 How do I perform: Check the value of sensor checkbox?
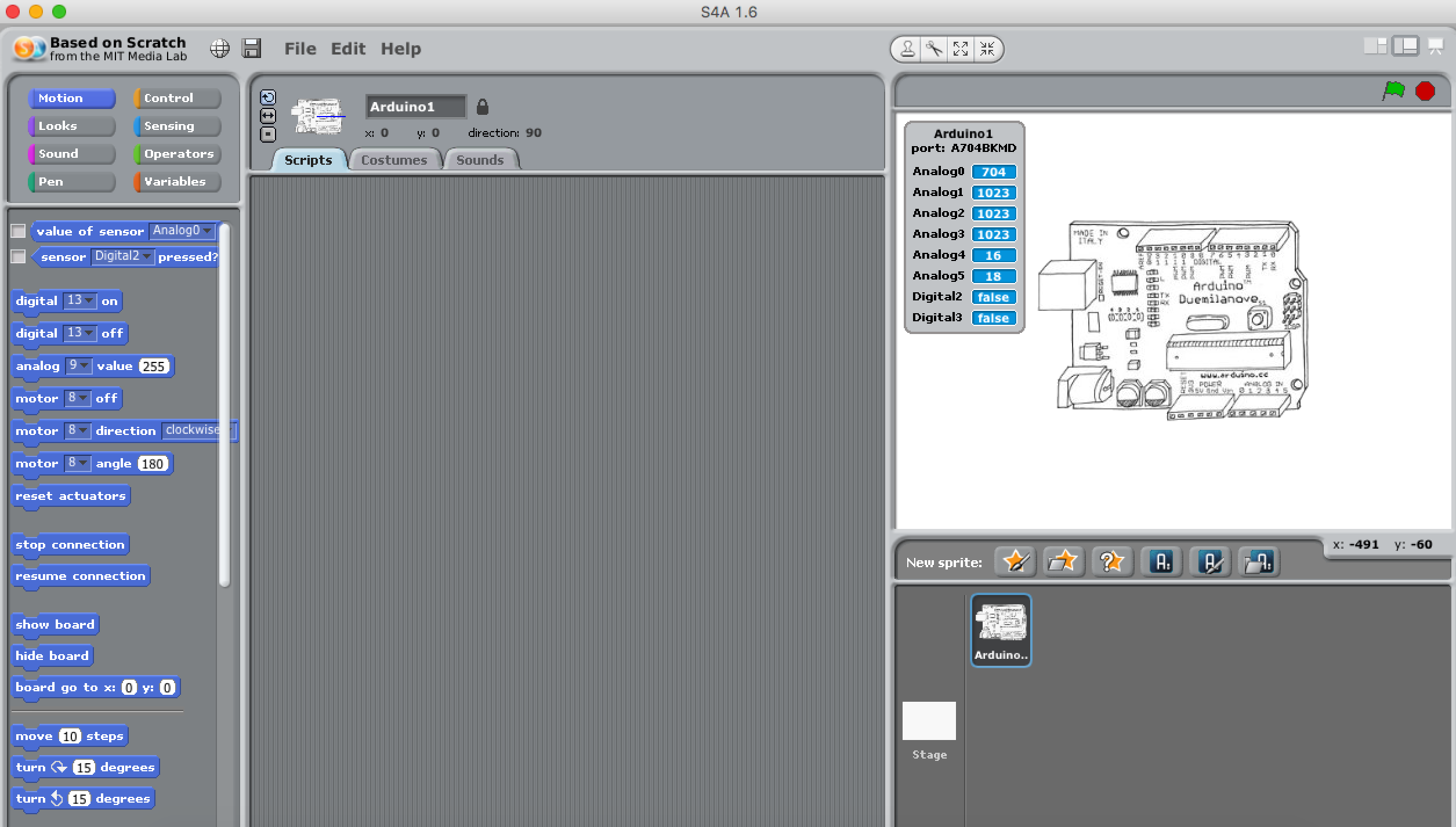point(19,231)
